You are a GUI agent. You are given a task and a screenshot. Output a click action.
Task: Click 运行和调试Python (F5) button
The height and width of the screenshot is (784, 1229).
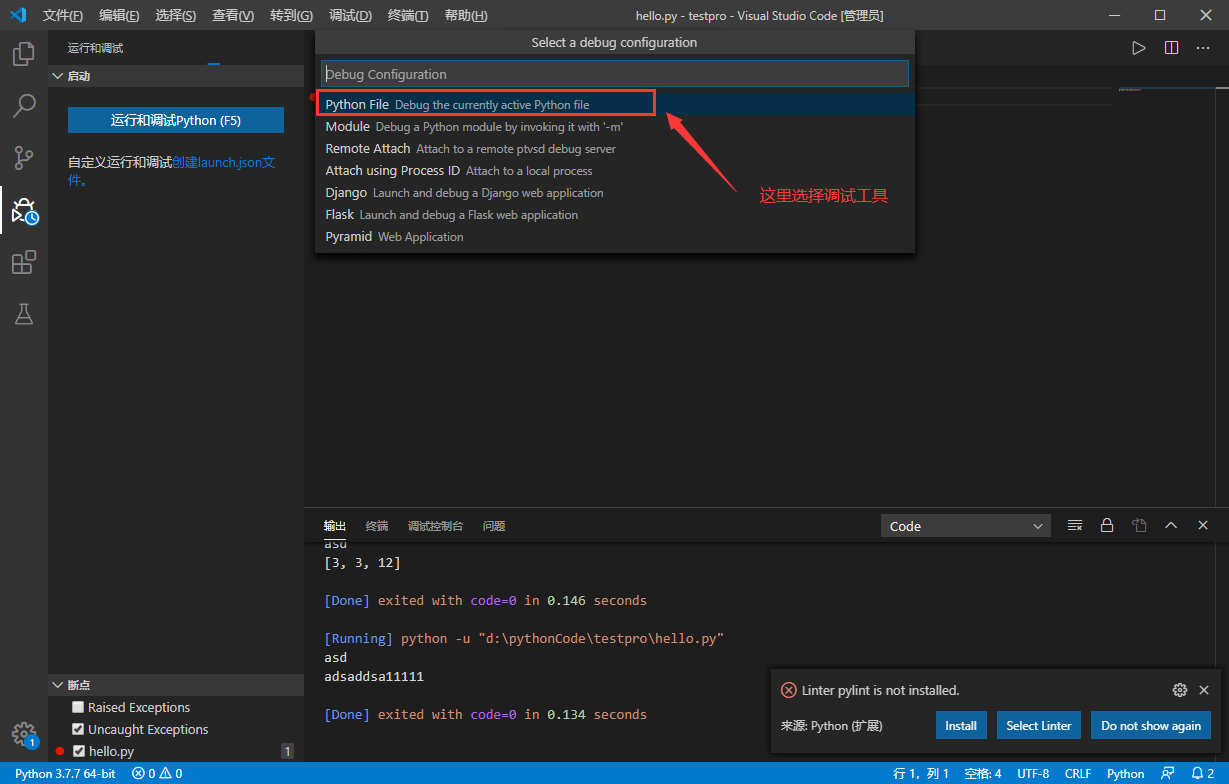click(x=176, y=120)
